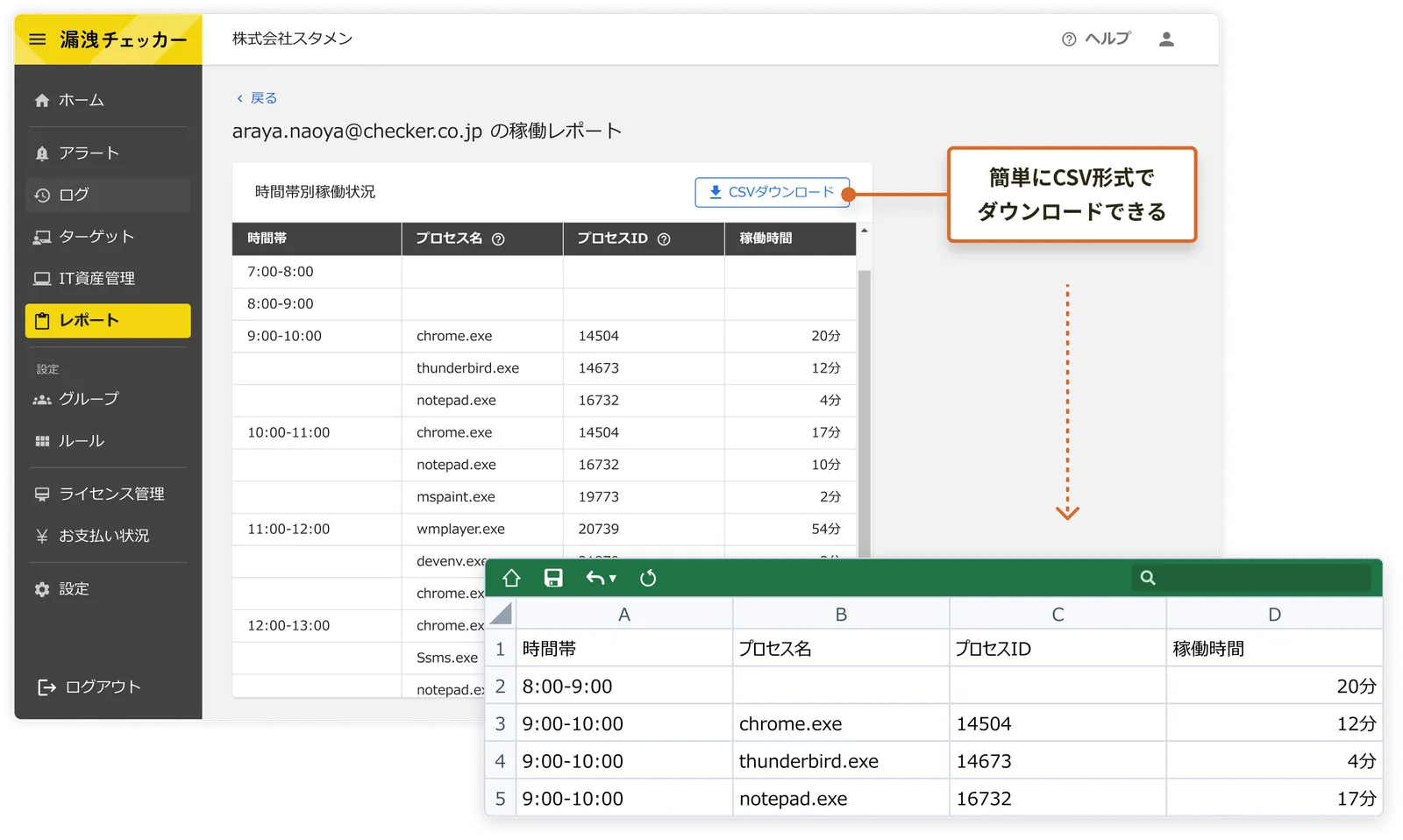
Task: Click the spreadsheet save icon
Action: (553, 578)
